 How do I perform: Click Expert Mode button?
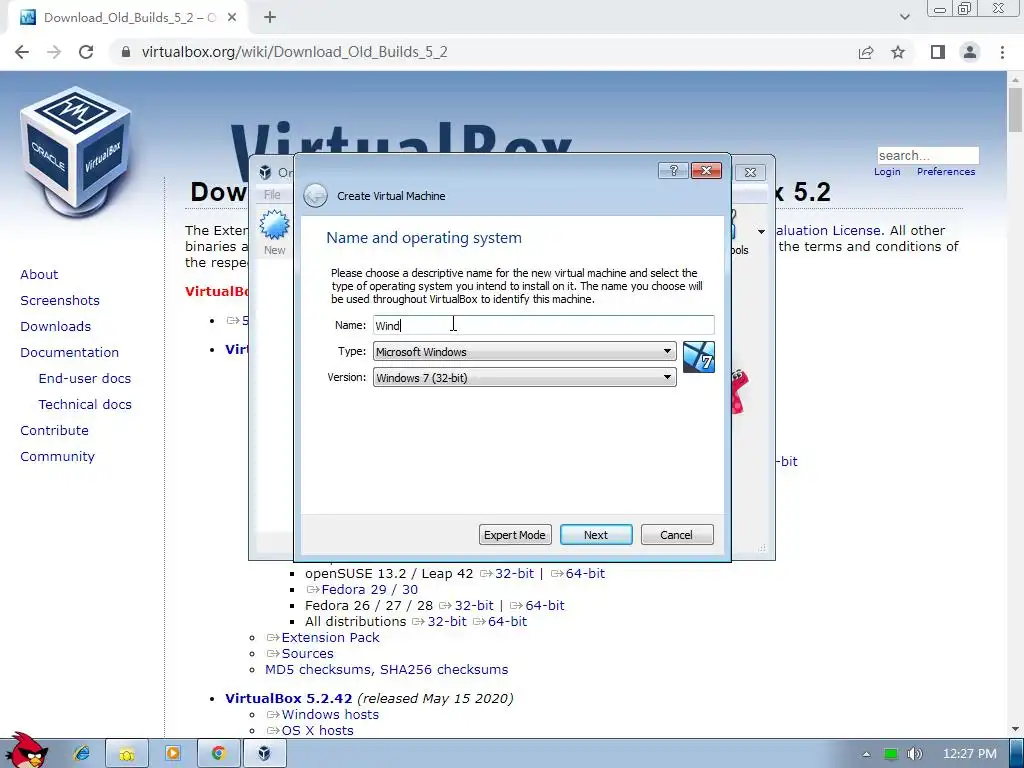515,535
